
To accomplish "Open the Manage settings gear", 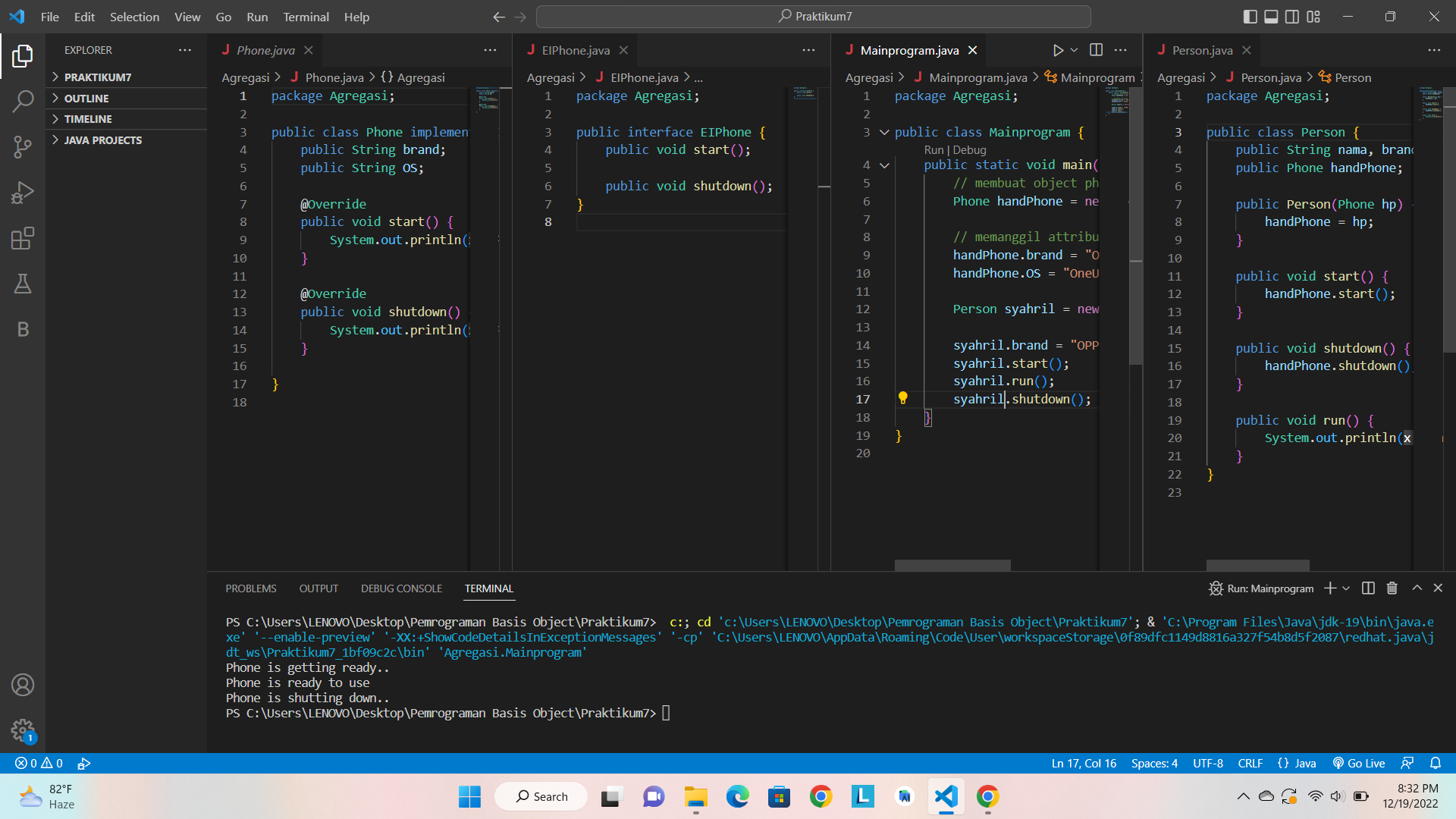I will [23, 730].
